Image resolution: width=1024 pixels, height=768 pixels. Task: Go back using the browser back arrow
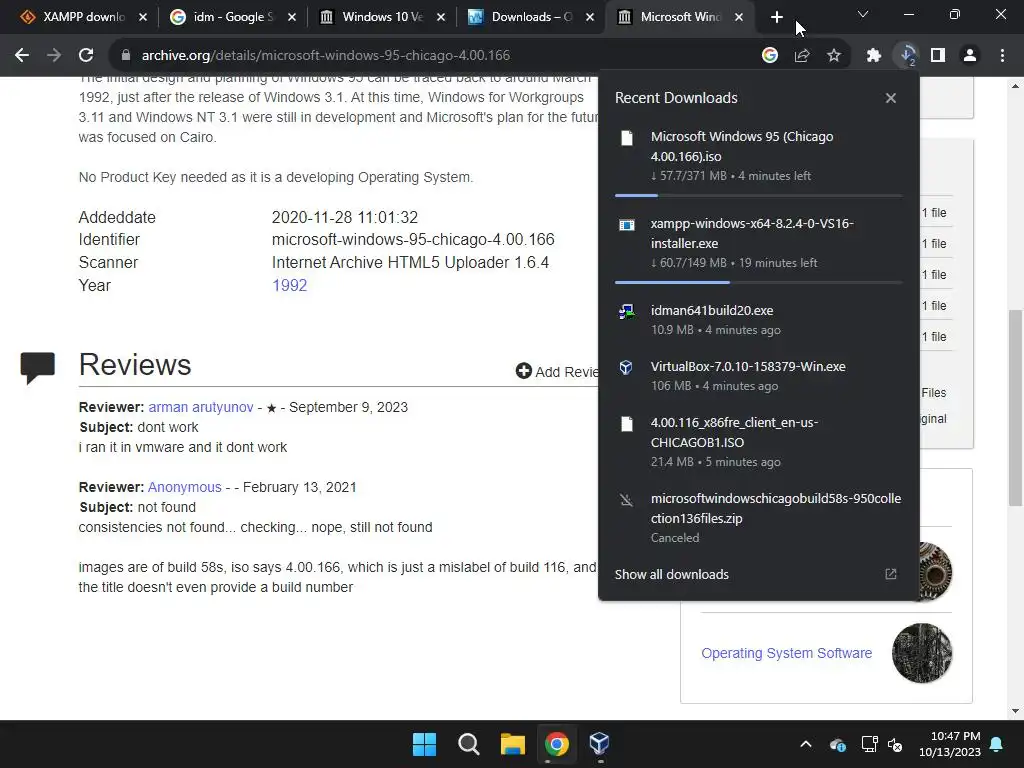click(x=22, y=56)
